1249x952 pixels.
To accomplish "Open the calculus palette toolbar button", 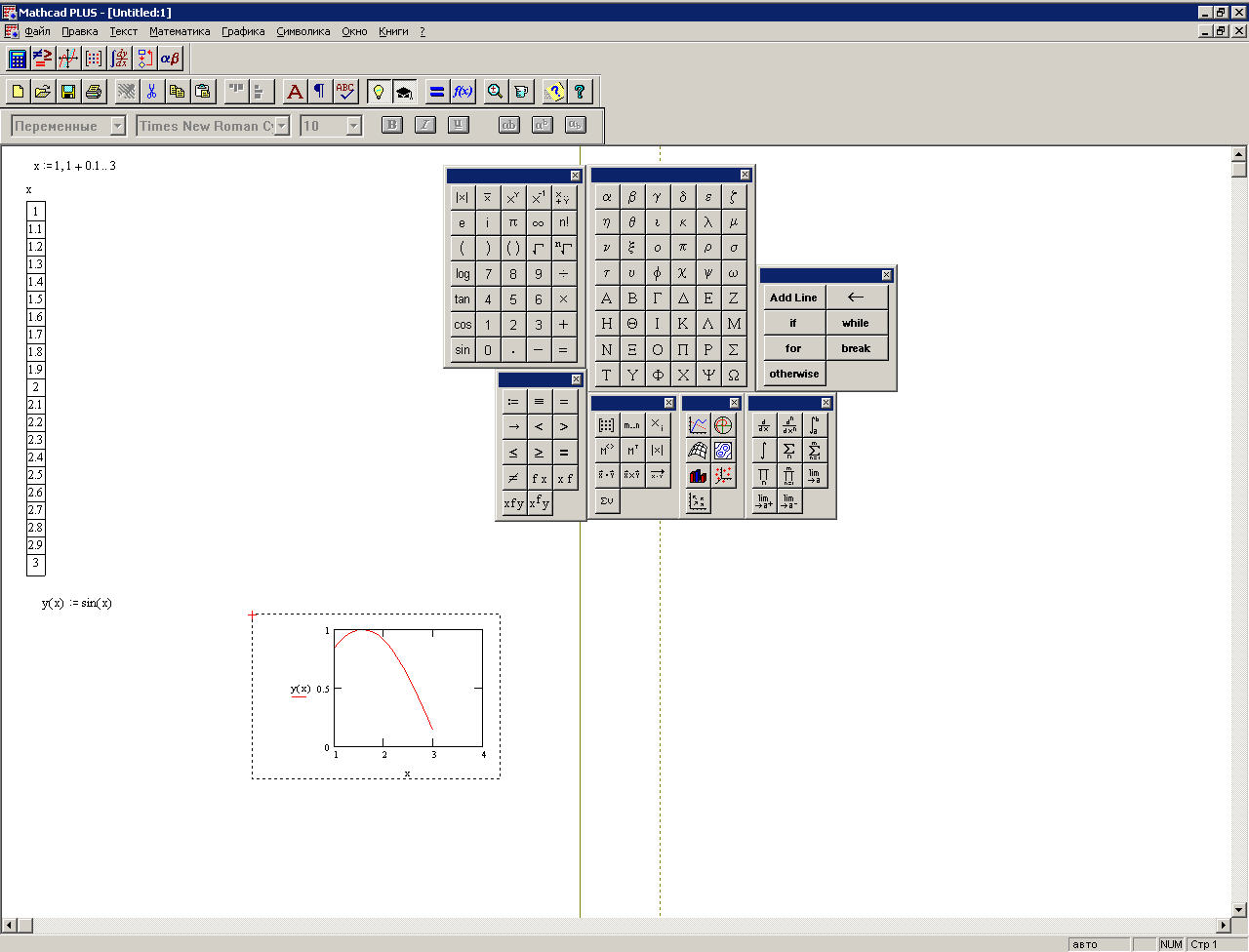I will [x=119, y=59].
